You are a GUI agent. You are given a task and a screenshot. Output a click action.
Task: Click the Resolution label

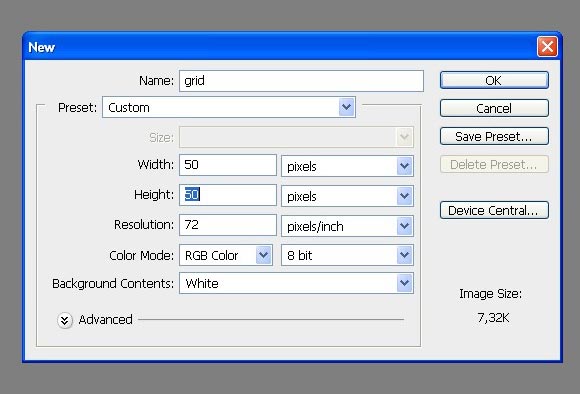144,225
